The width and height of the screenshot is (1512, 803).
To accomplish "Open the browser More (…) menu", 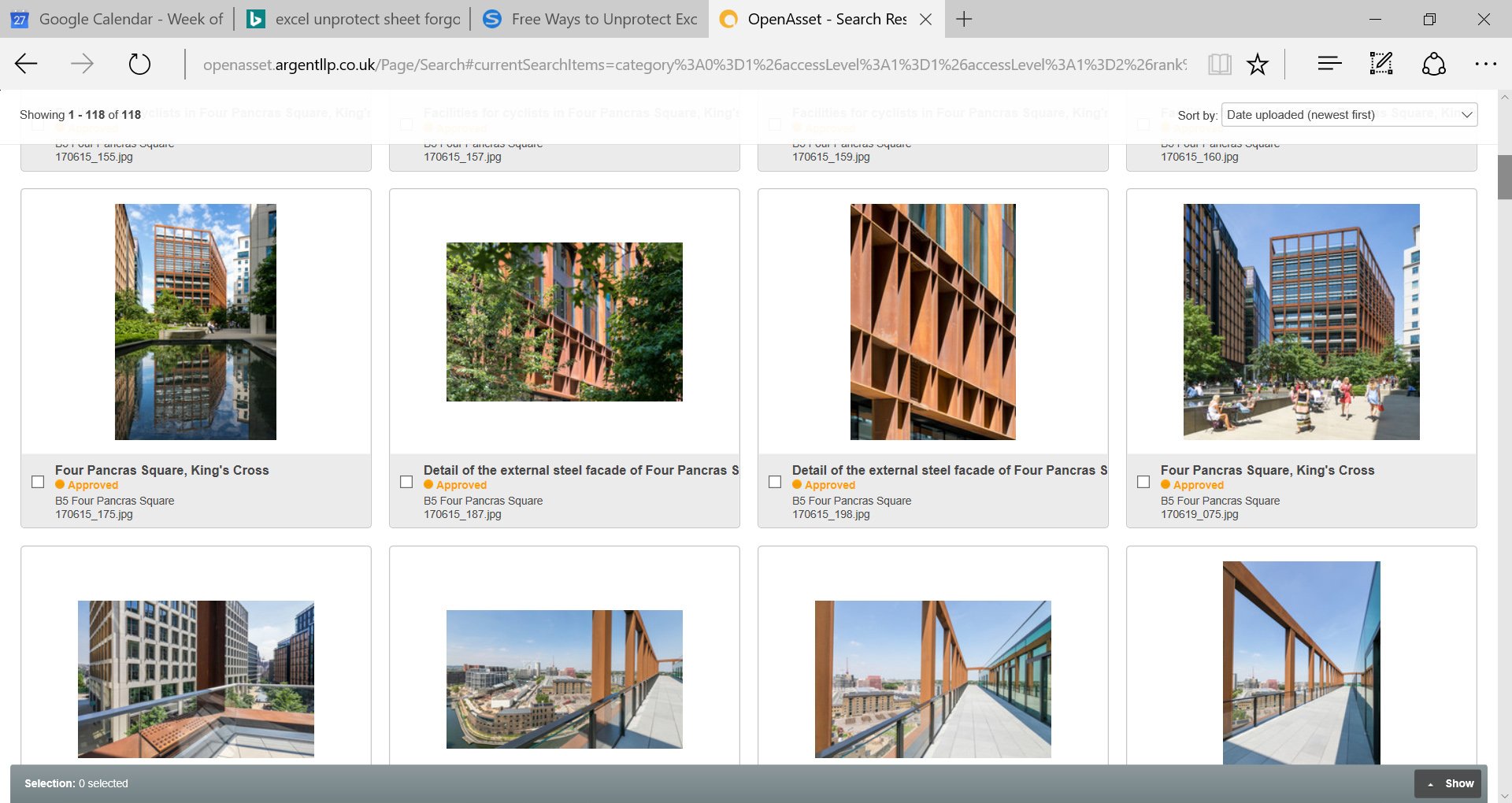I will (x=1485, y=64).
